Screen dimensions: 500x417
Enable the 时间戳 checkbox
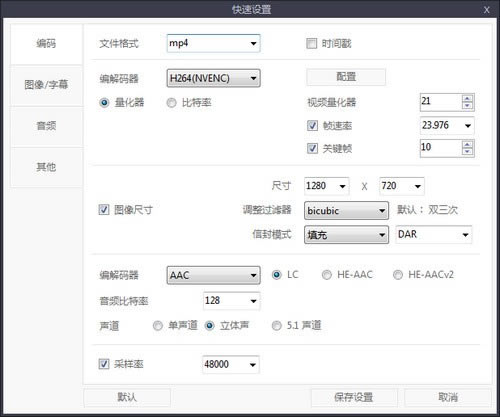coord(311,43)
